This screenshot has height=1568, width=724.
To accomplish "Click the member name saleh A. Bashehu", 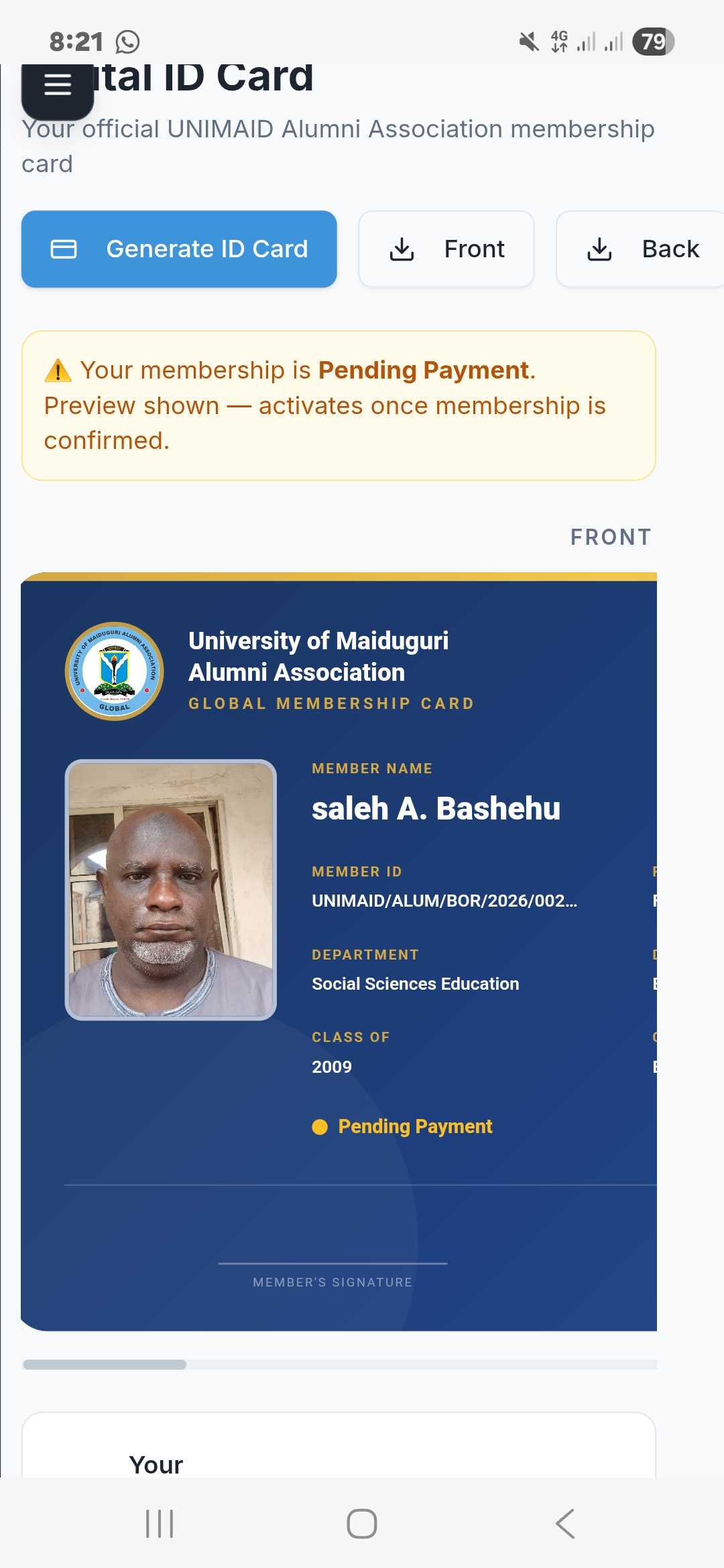I will (436, 809).
